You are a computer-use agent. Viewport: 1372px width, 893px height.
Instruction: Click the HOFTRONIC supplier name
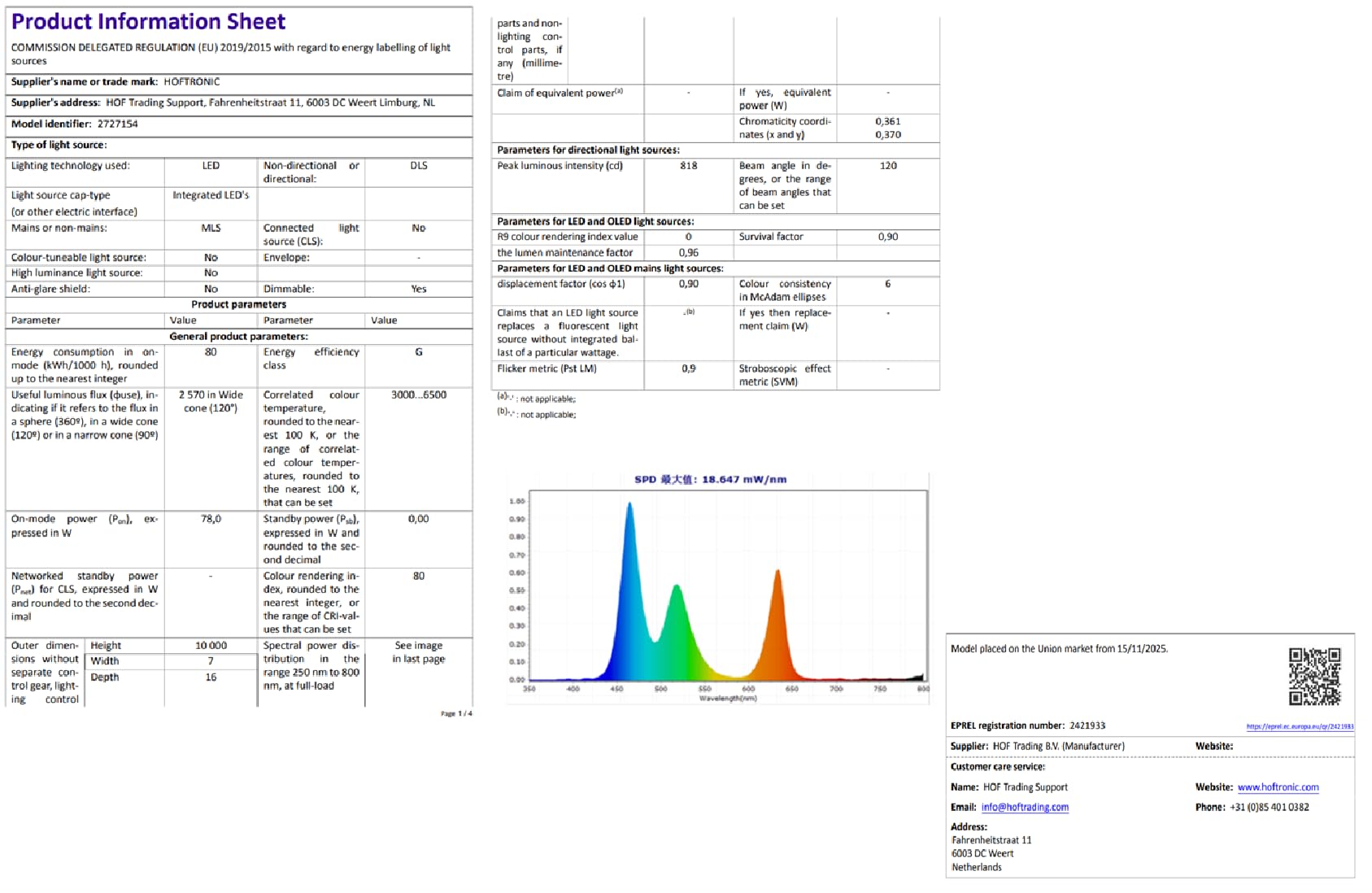[191, 82]
